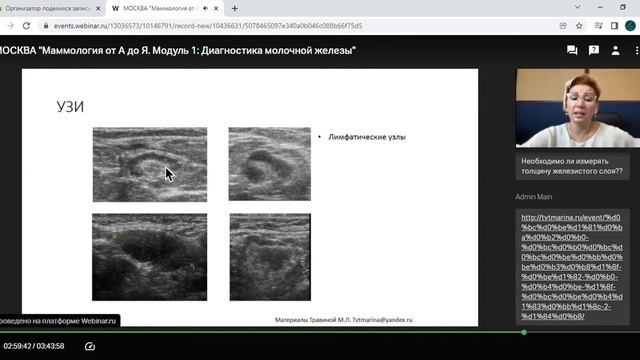Screen dimensions: 640x360
Task: Click the bottom-left ultrasound image
Action: [x=149, y=257]
